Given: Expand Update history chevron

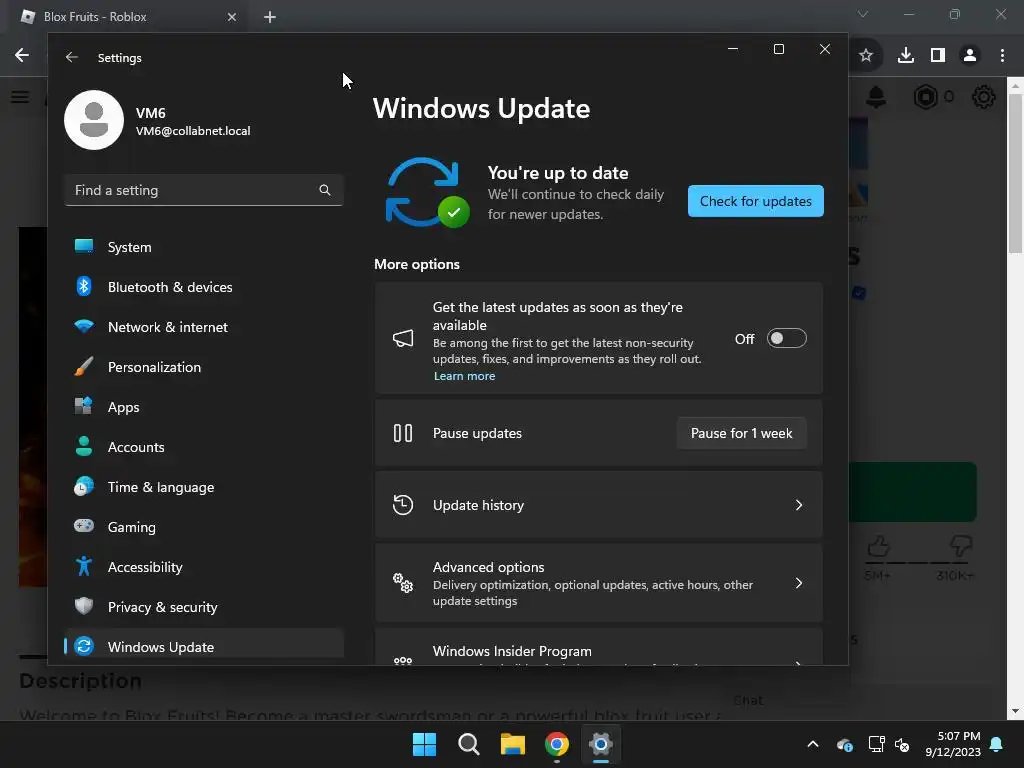Looking at the screenshot, I should point(798,505).
